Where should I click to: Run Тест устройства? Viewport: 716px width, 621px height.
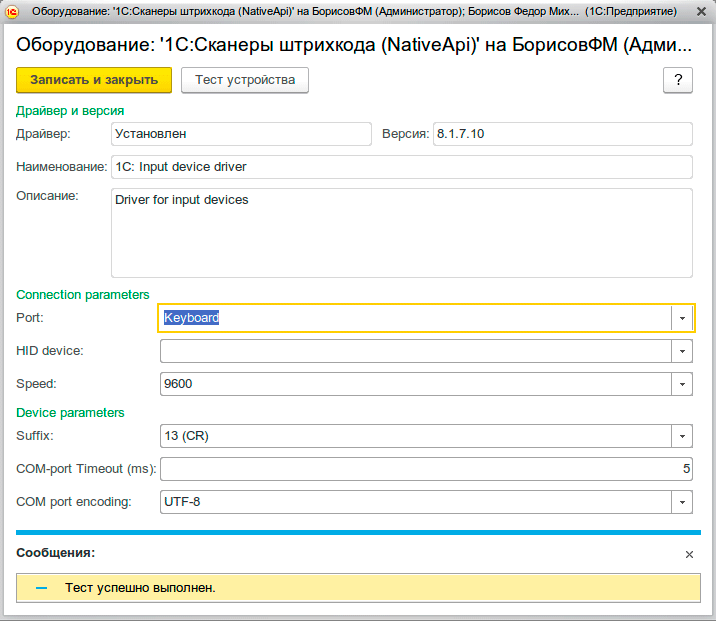[x=245, y=80]
